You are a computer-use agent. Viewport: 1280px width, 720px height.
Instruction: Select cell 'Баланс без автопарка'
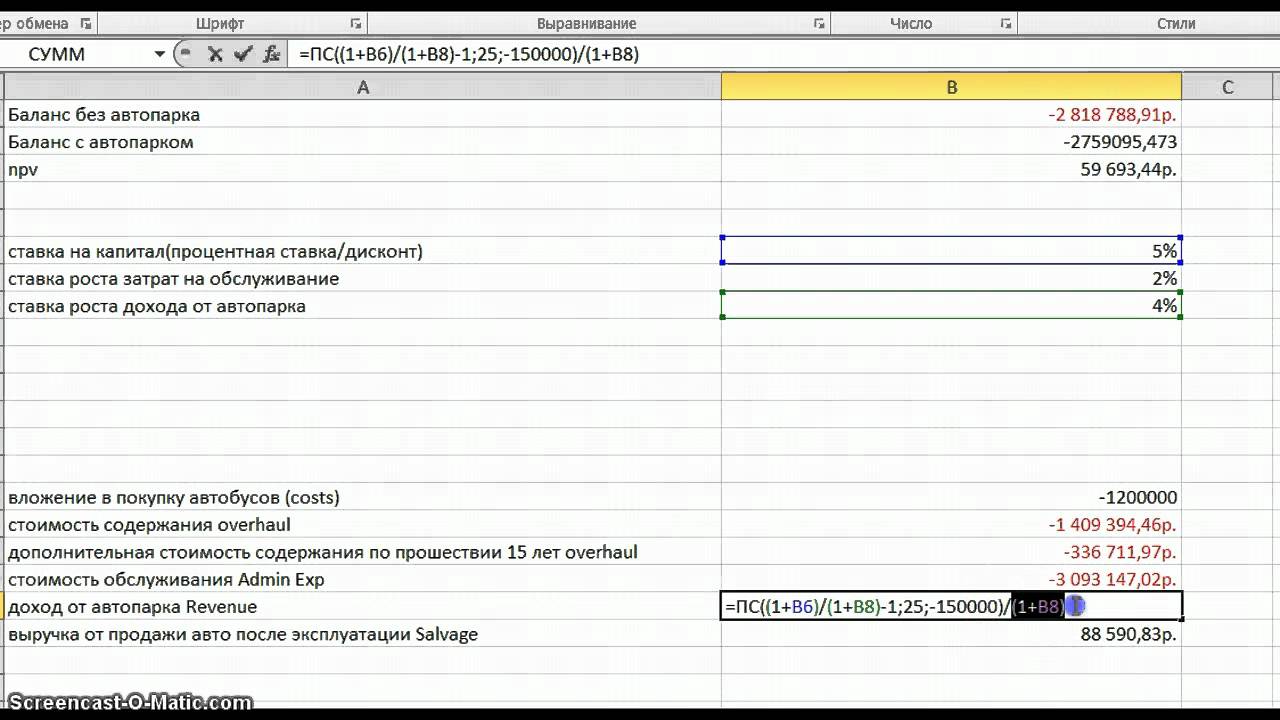362,115
